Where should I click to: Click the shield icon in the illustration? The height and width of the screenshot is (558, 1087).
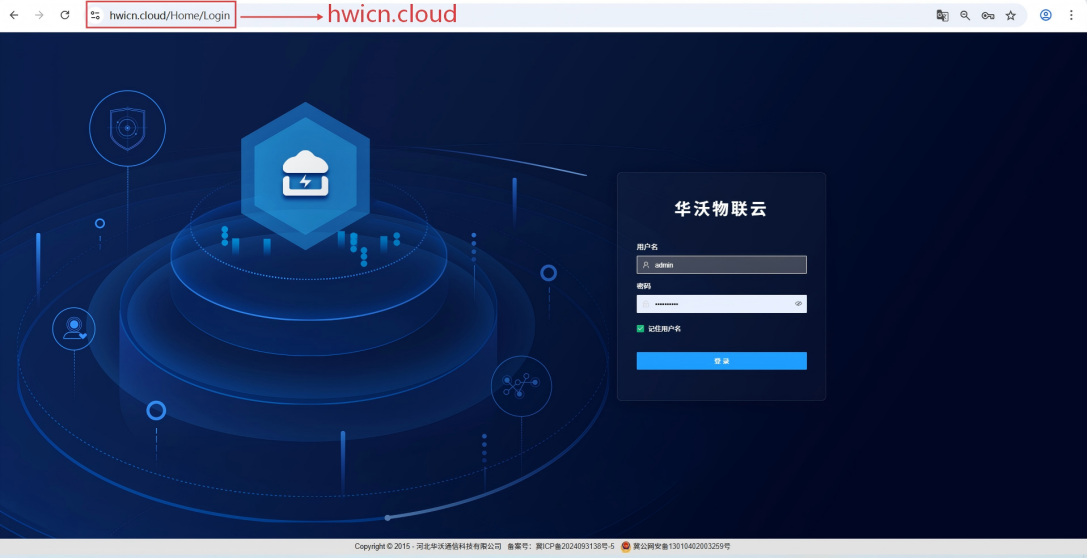(127, 128)
